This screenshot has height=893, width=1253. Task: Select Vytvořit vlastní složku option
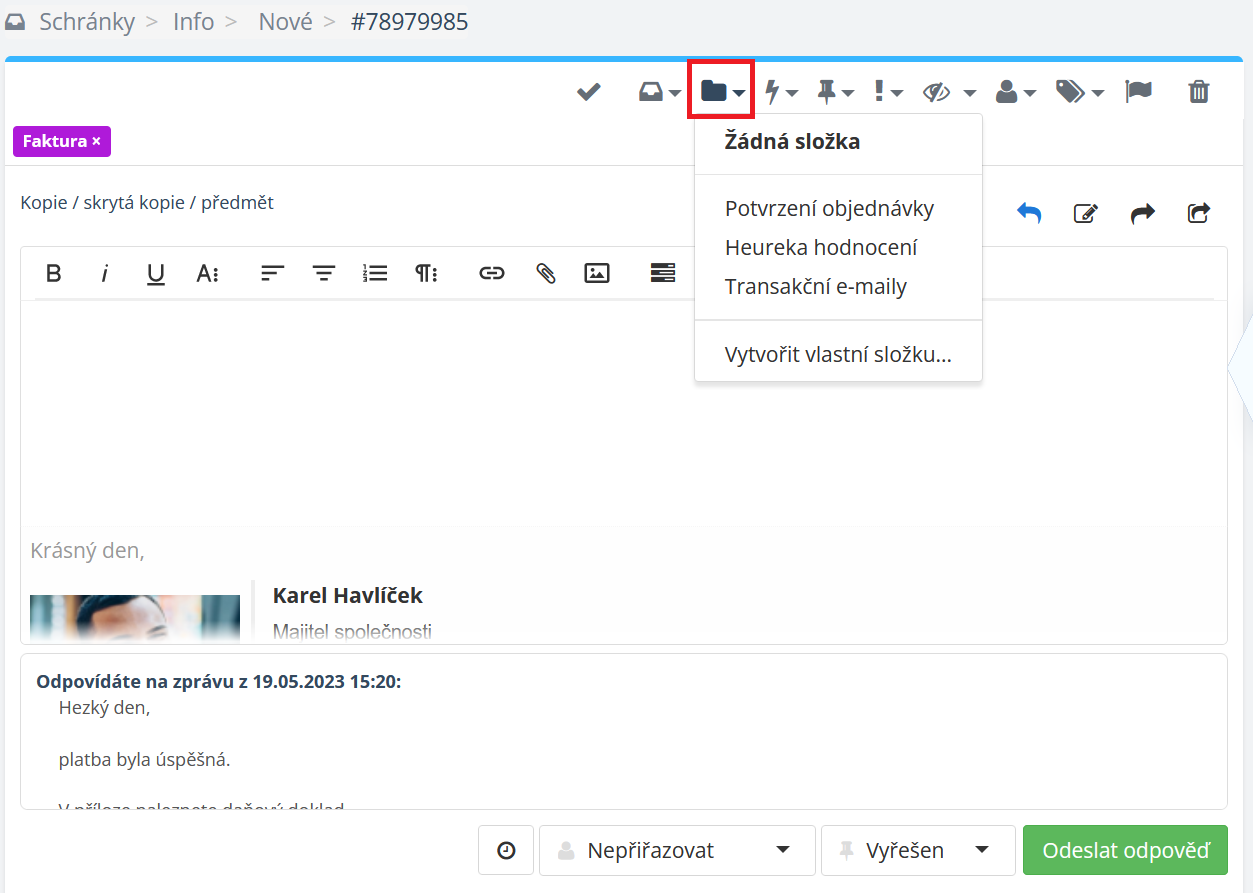838,355
